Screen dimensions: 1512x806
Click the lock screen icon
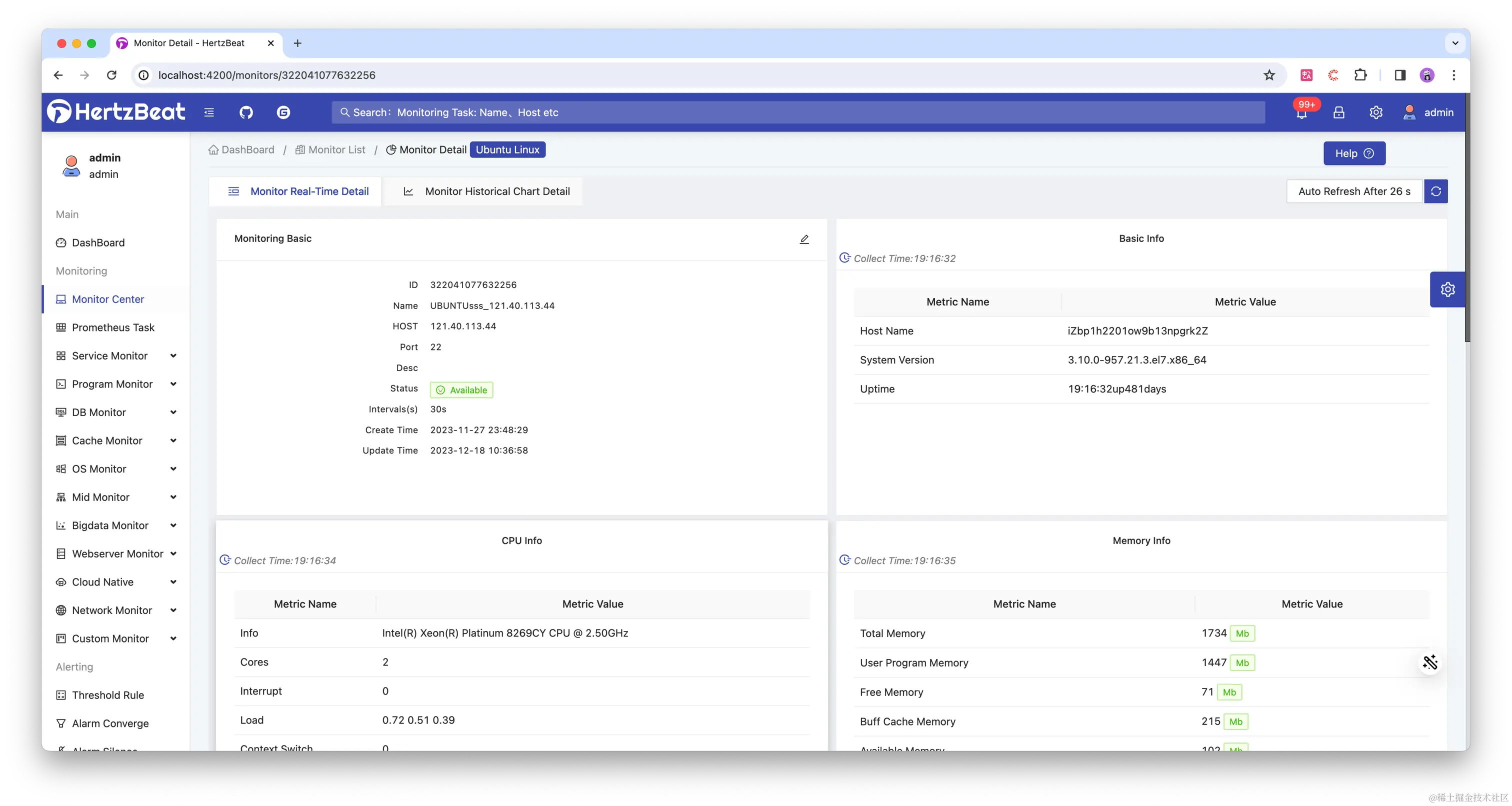click(x=1338, y=112)
